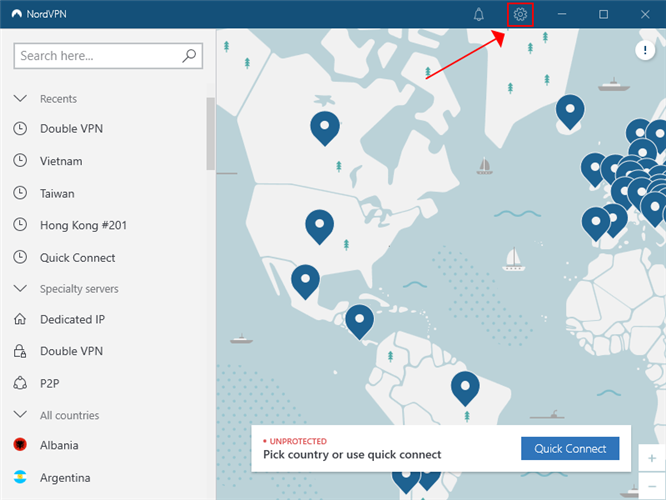Collapse the Recents section

(x=20, y=99)
